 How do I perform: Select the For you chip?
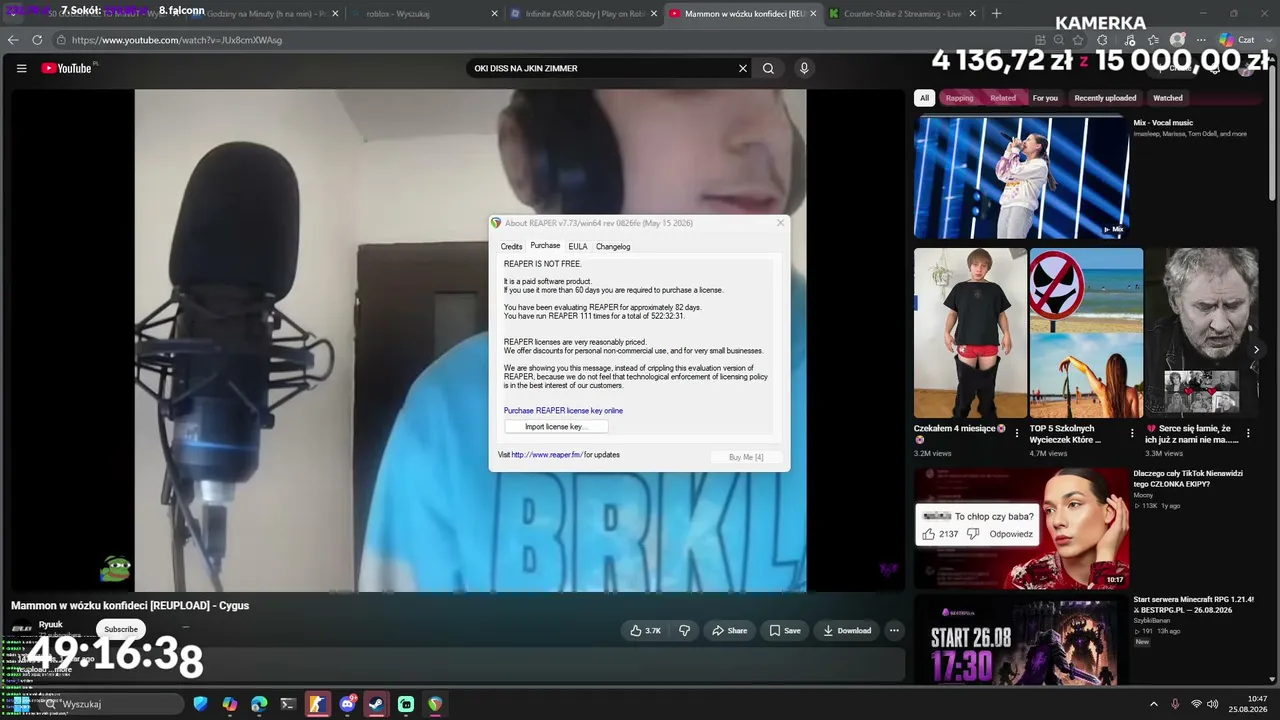(x=1045, y=98)
